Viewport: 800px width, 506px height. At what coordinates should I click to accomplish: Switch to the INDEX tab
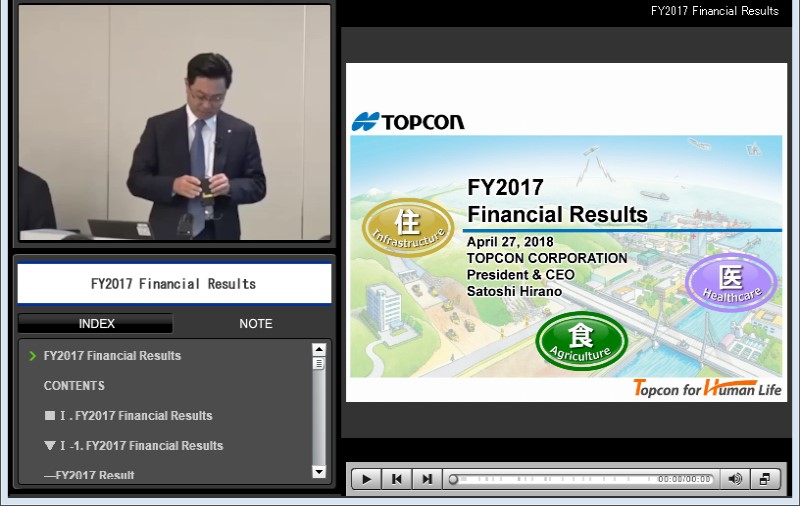click(x=96, y=323)
